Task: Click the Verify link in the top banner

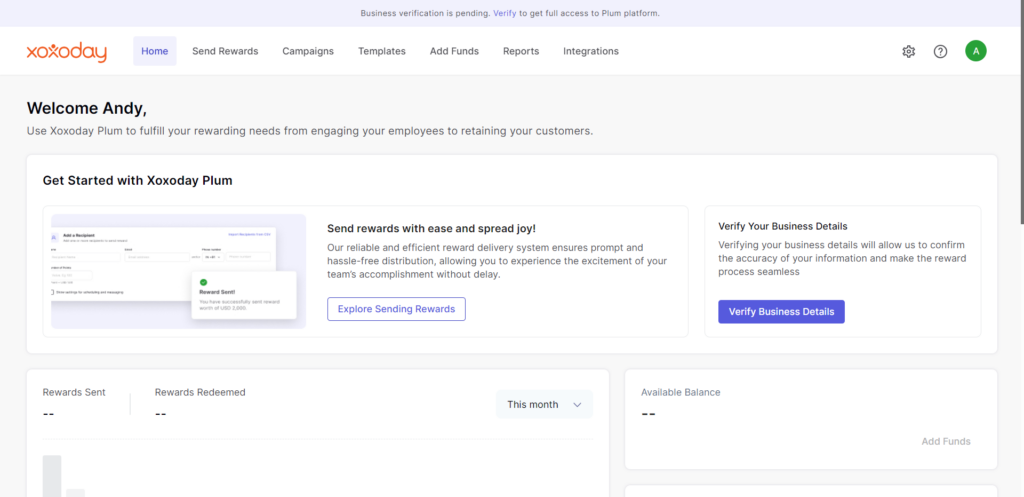Action: (505, 13)
